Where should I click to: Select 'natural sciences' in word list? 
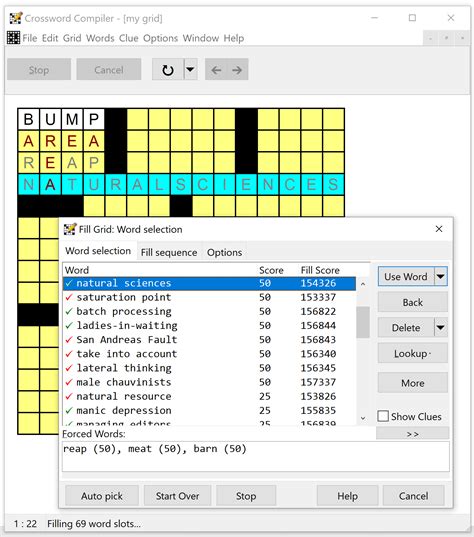[209, 283]
